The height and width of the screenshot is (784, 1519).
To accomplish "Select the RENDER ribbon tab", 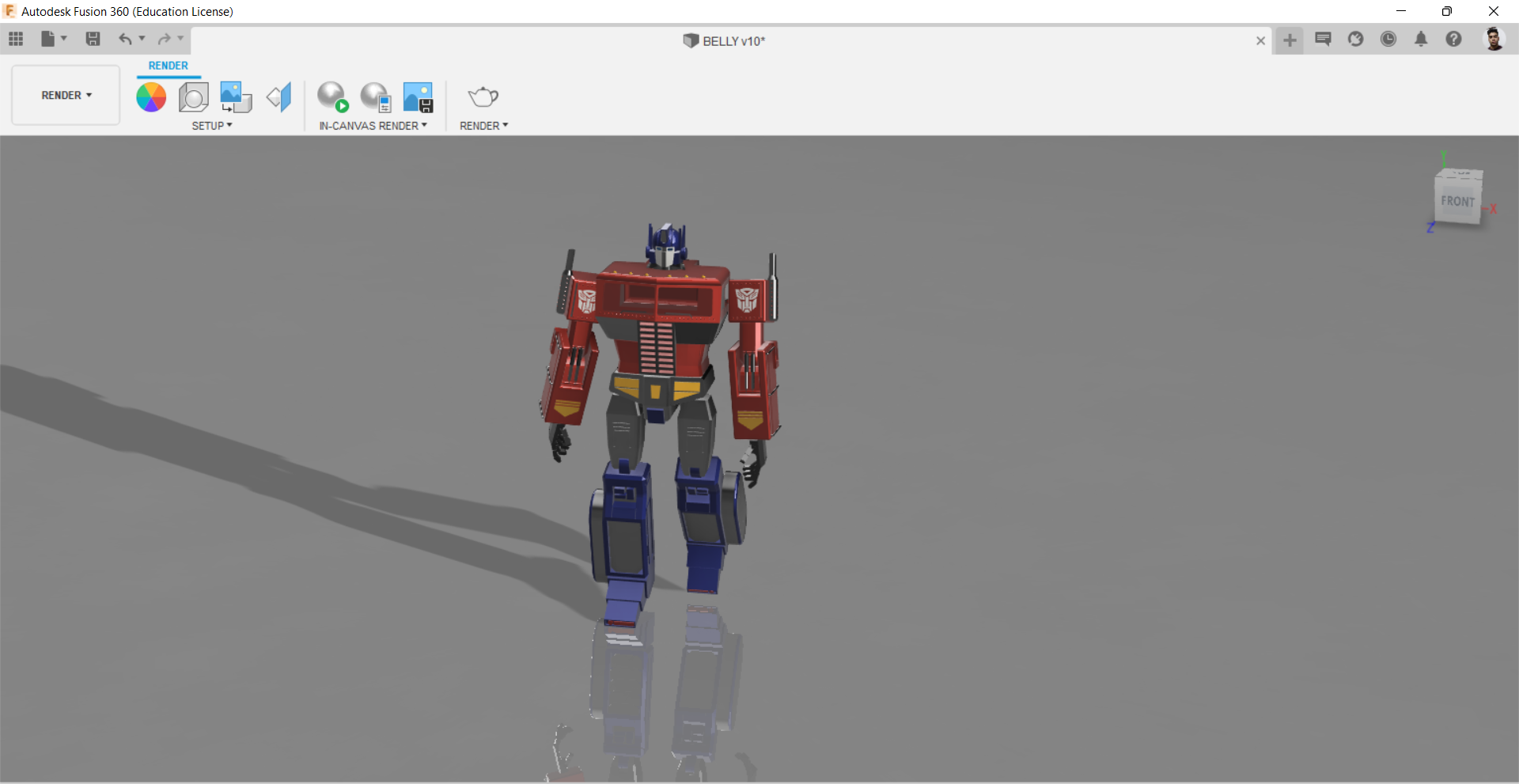I will click(169, 66).
